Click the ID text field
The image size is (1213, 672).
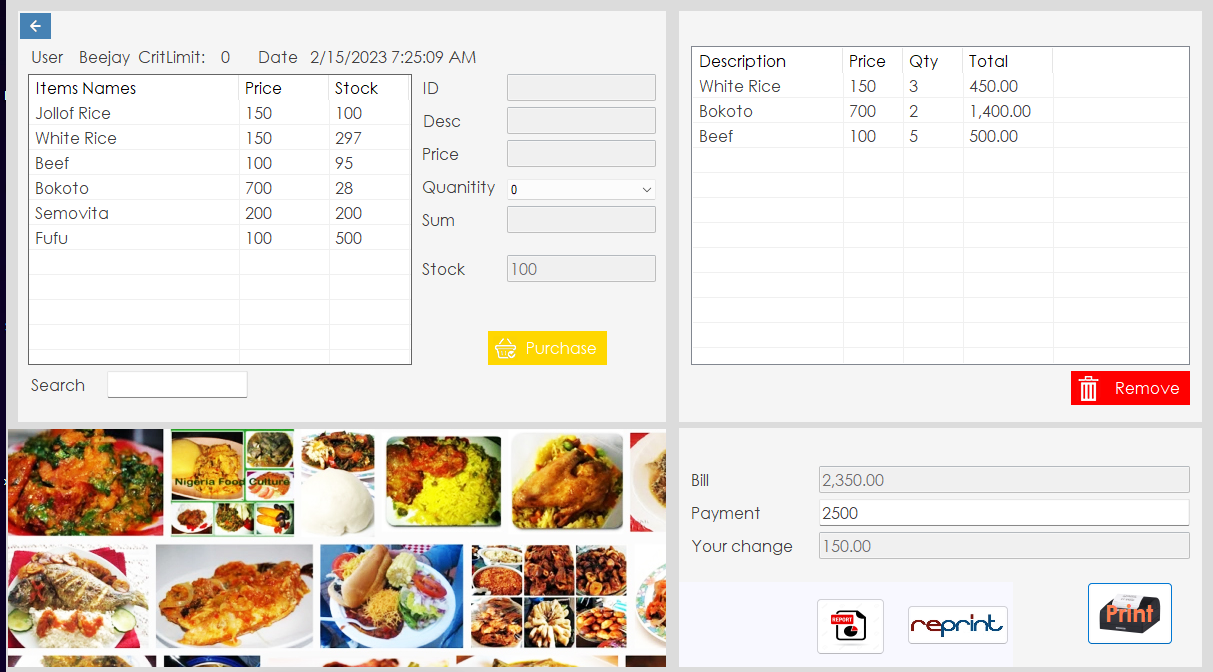tap(580, 87)
